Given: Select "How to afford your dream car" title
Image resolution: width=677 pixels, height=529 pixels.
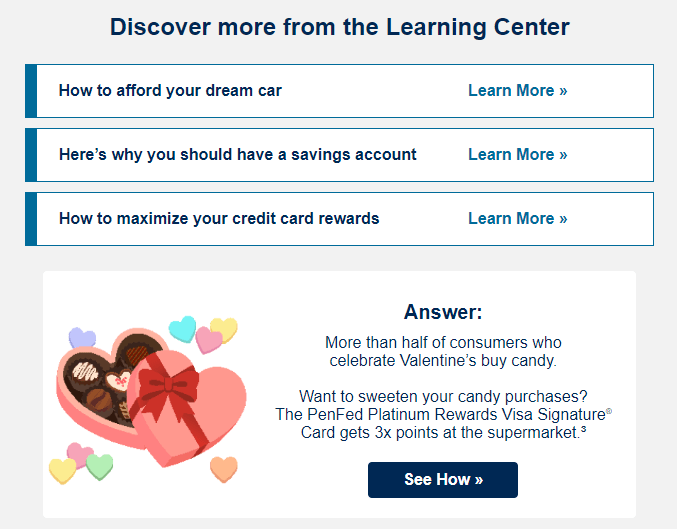Looking at the screenshot, I should pos(170,91).
